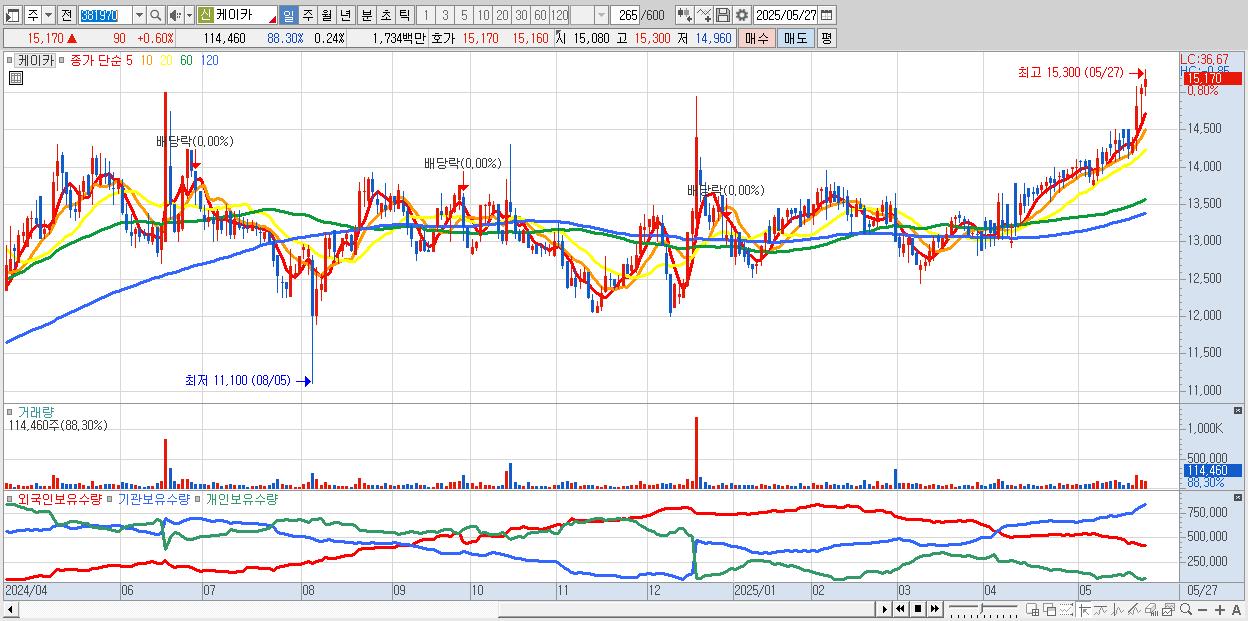Click the 케이카 chart legend label
The image size is (1248, 621).
[34, 60]
